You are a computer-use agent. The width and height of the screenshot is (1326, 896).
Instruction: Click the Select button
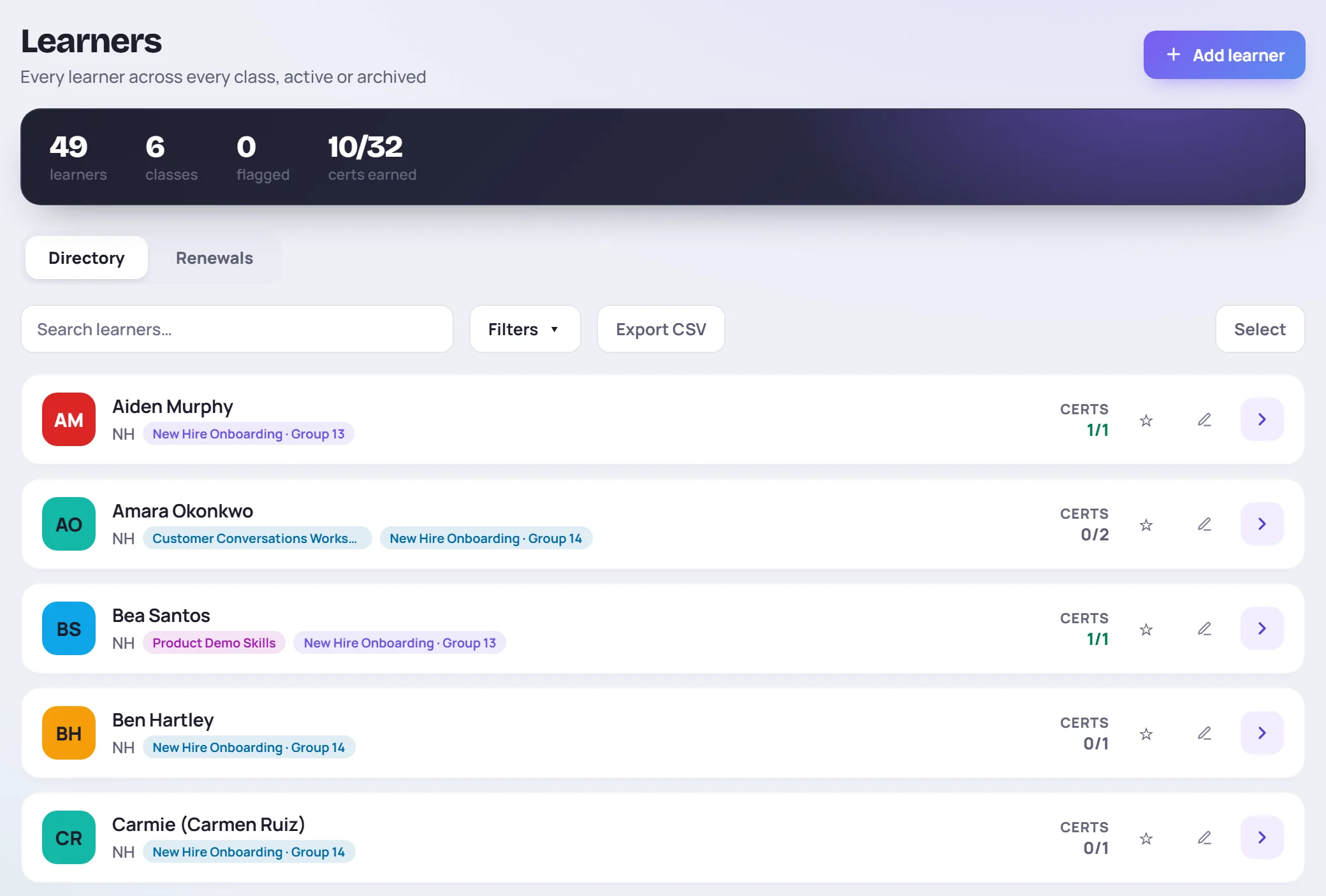(x=1260, y=329)
